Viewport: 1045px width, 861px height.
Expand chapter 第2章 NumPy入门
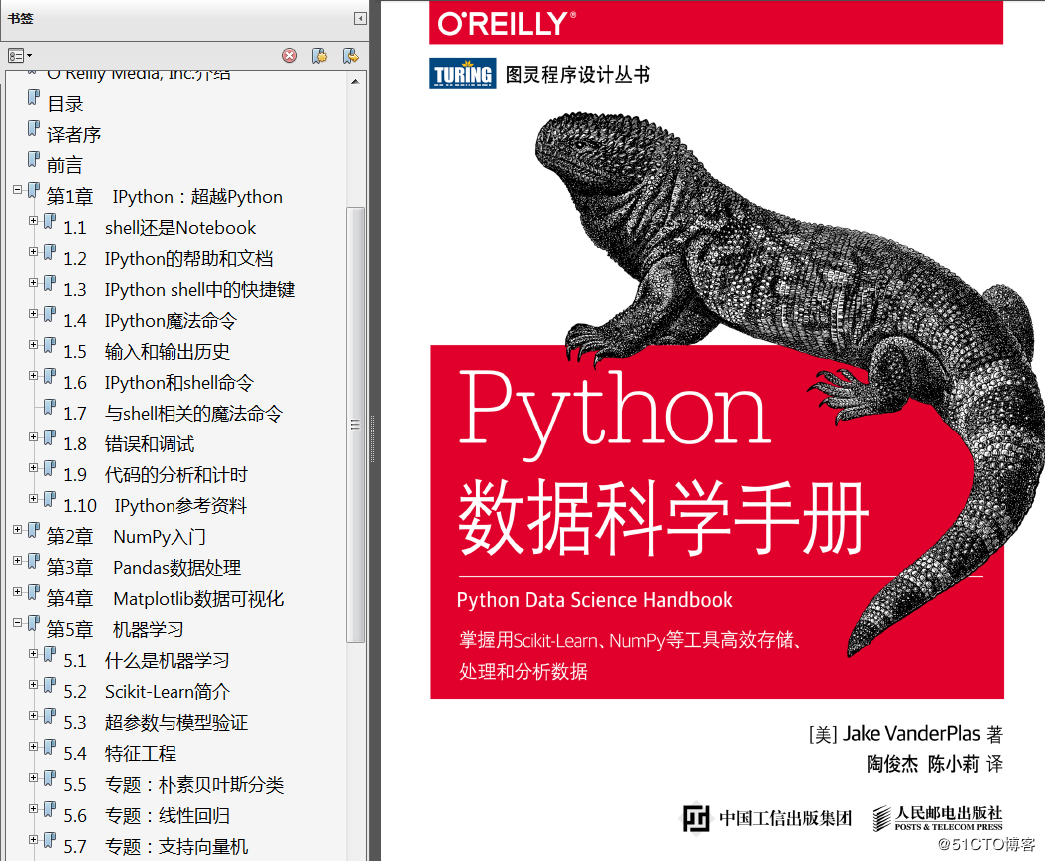pos(18,530)
